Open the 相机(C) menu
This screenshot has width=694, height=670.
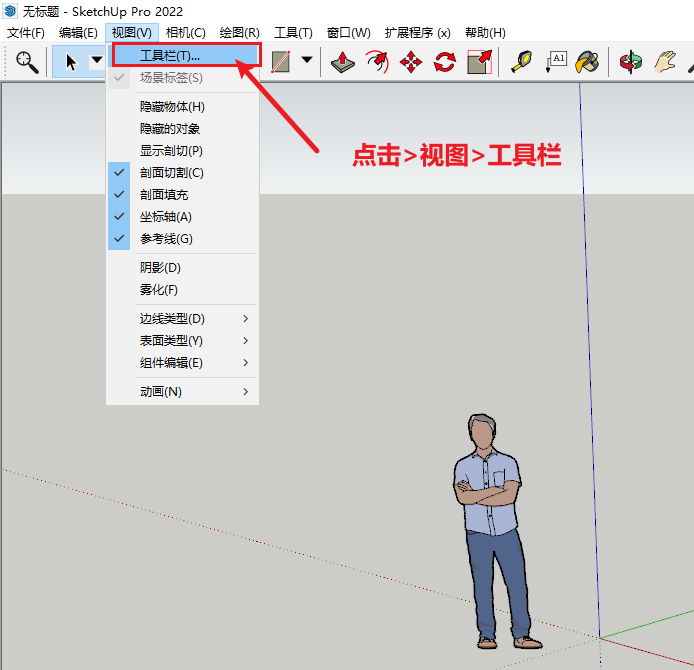pyautogui.click(x=185, y=33)
